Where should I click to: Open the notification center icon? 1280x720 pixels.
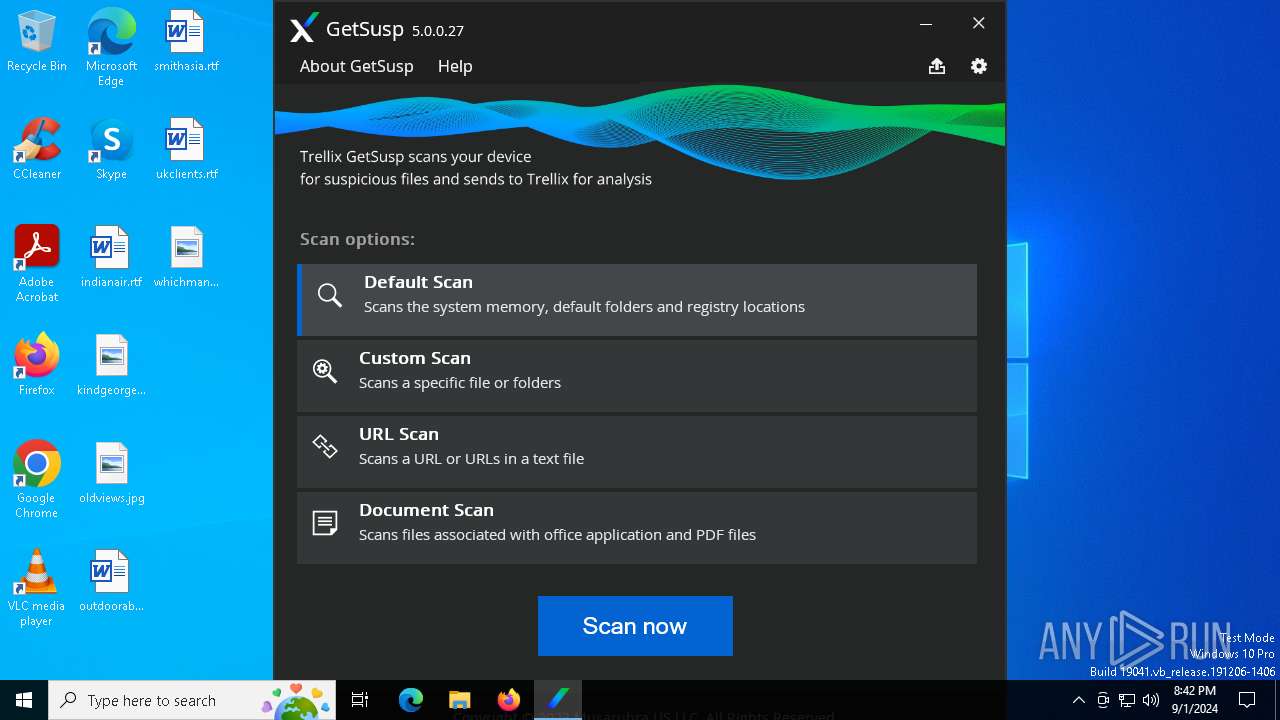click(1247, 700)
